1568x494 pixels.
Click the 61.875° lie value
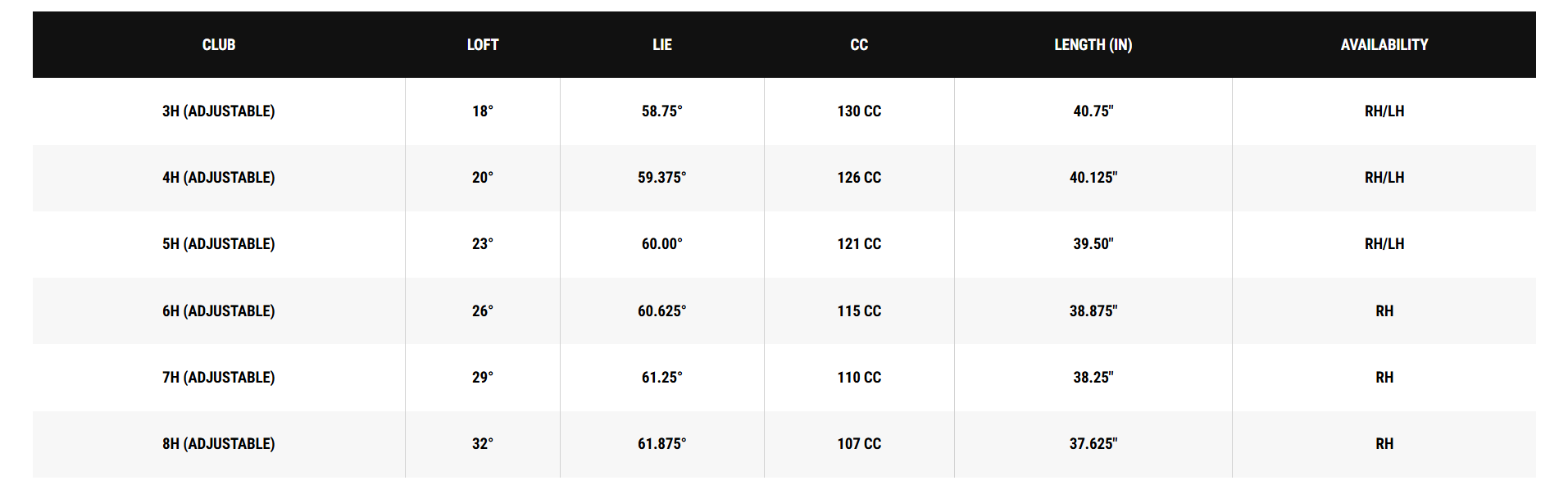662,444
